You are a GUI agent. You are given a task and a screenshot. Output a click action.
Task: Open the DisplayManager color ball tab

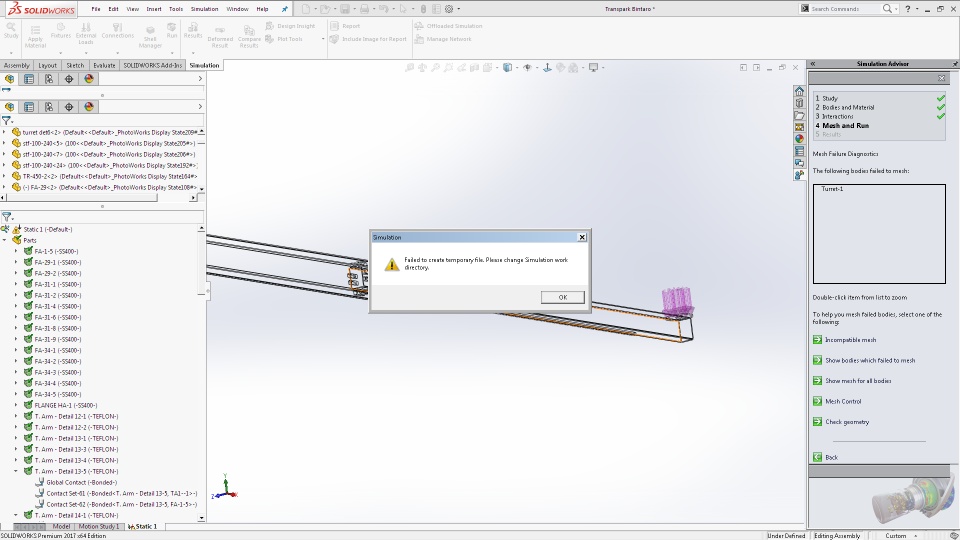coord(89,79)
